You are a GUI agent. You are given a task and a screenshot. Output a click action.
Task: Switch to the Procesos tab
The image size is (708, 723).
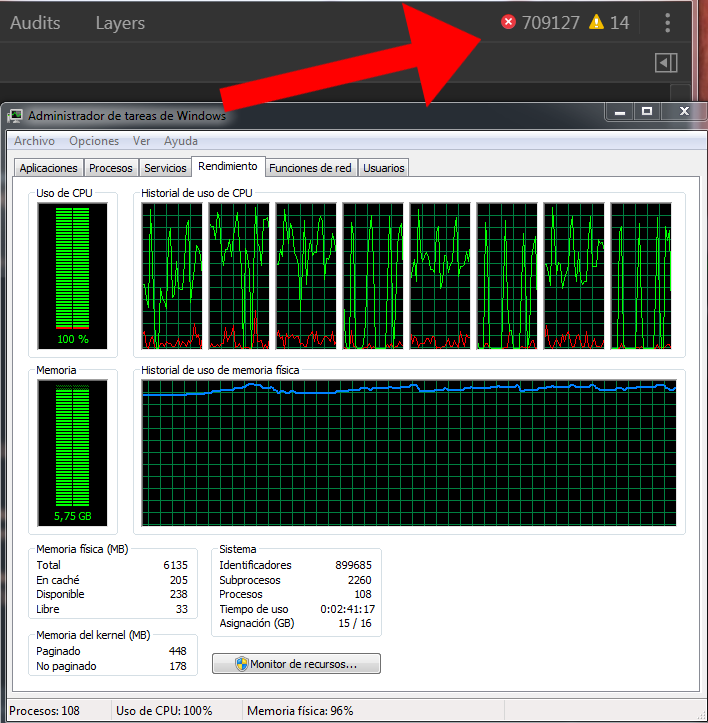(x=111, y=168)
